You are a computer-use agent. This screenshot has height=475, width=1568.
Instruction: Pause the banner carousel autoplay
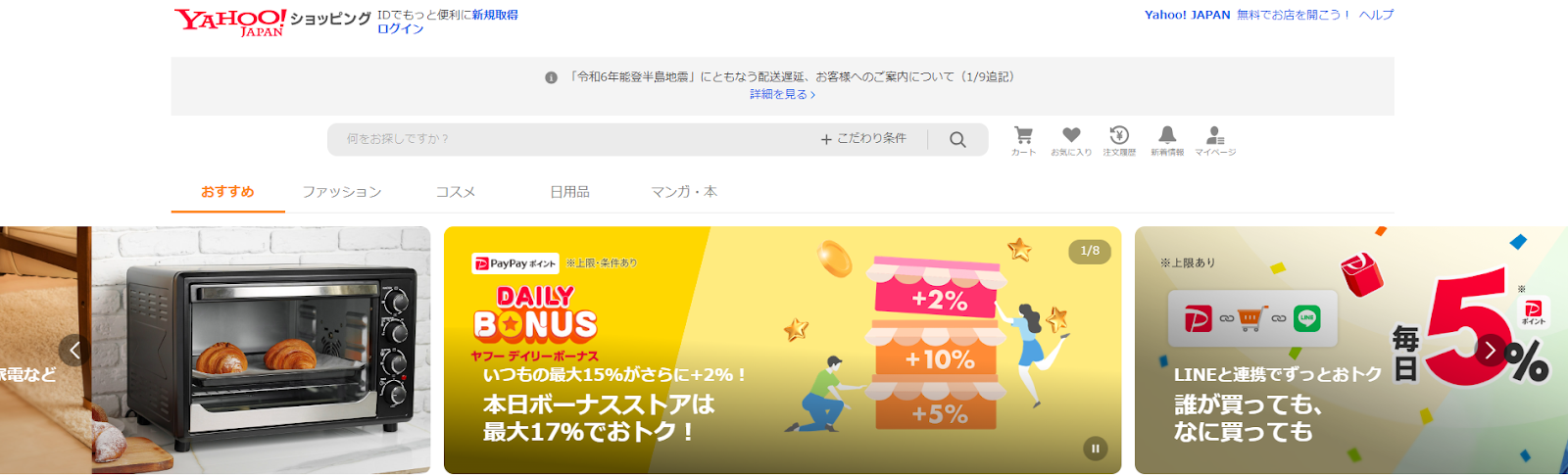click(x=1095, y=449)
